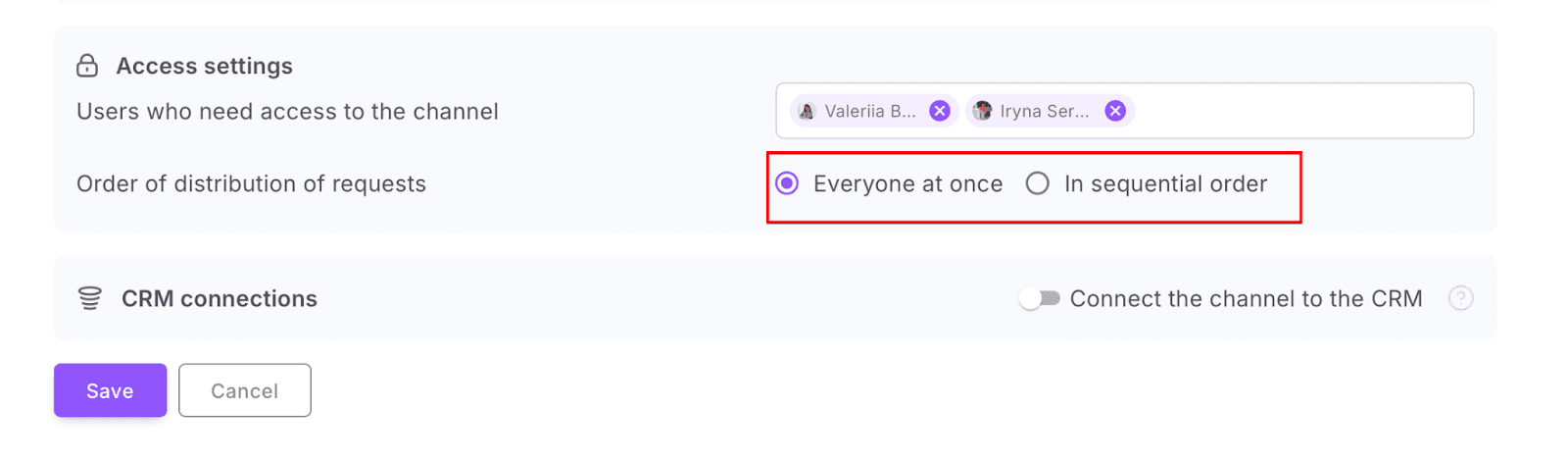The height and width of the screenshot is (461, 1568).
Task: Click the Connect the channel to the CRM label
Action: click(x=1246, y=298)
